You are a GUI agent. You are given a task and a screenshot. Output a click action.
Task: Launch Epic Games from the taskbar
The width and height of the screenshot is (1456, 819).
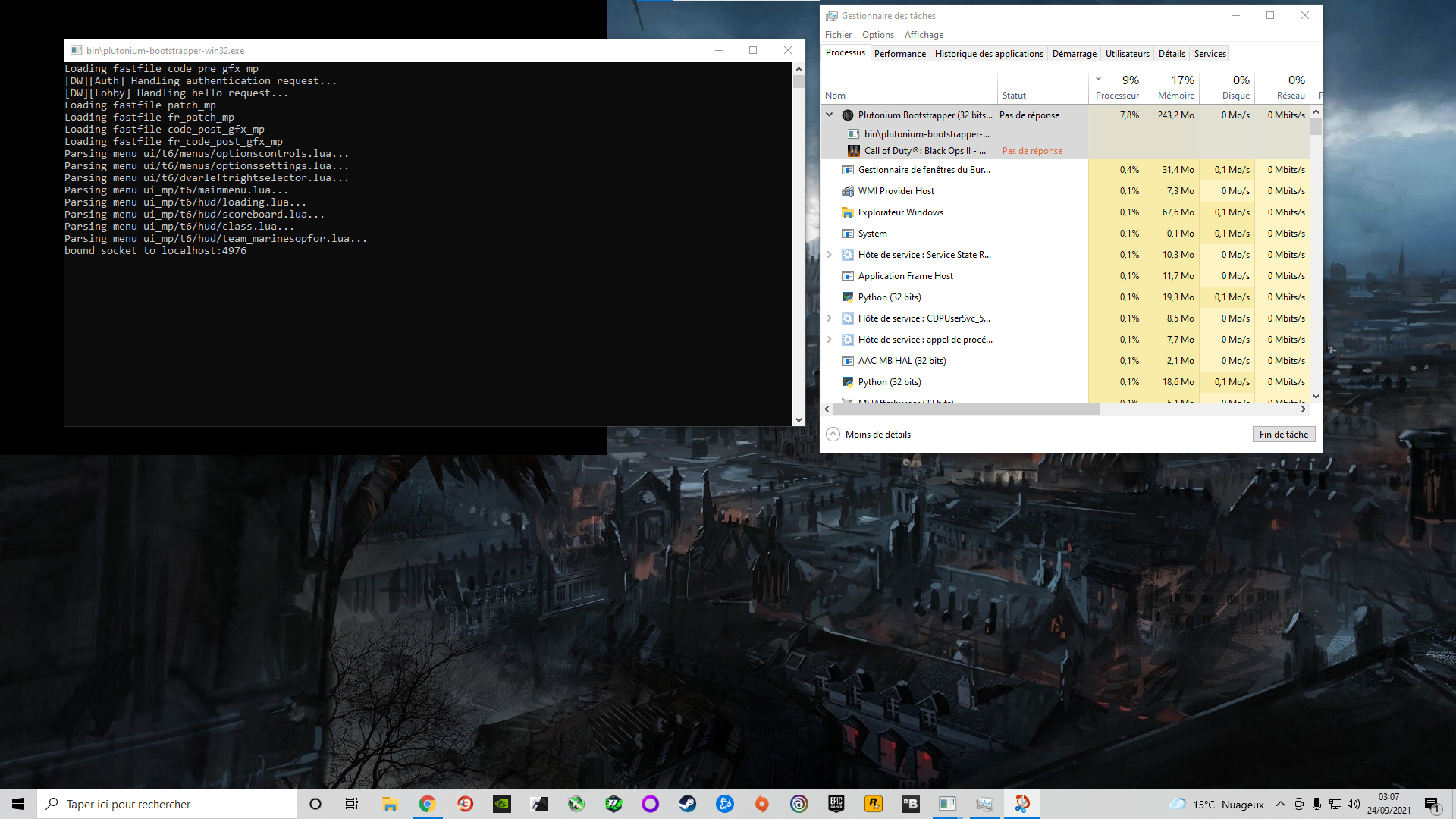click(836, 804)
